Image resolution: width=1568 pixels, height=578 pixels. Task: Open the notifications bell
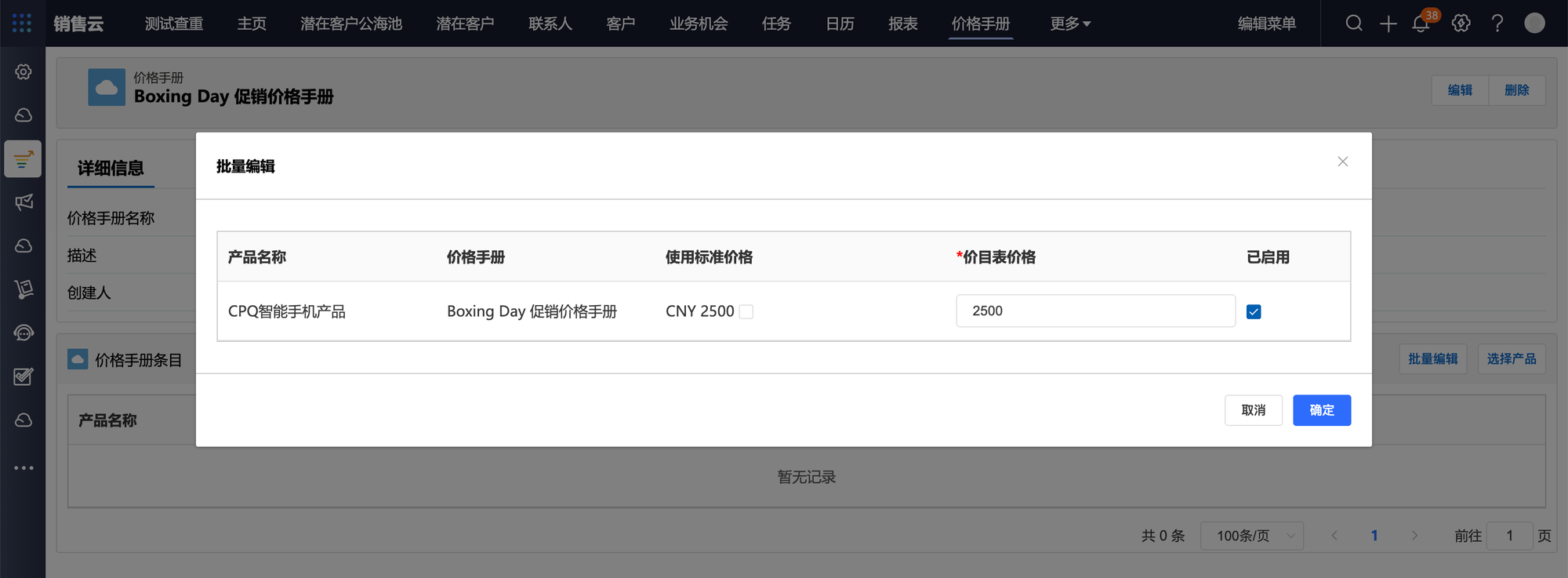(1421, 24)
